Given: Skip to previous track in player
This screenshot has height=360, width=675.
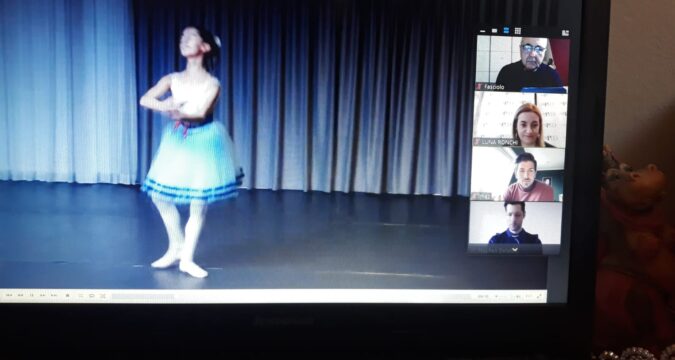Looking at the screenshot, I should click(9, 295).
